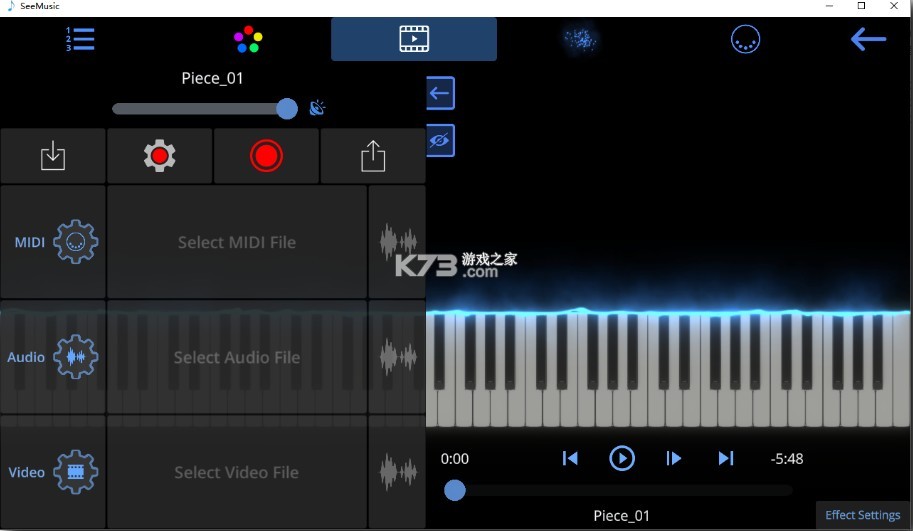Open the blue particle effects tab
The width and height of the screenshot is (913, 531).
pyautogui.click(x=580, y=39)
